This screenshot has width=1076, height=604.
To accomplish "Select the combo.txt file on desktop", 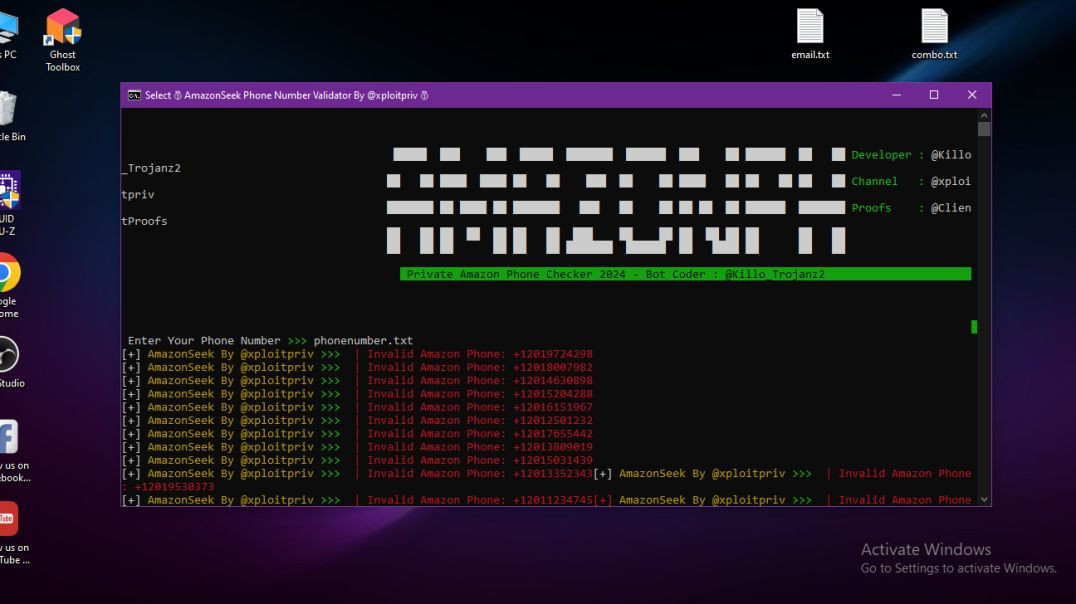I will click(x=934, y=29).
